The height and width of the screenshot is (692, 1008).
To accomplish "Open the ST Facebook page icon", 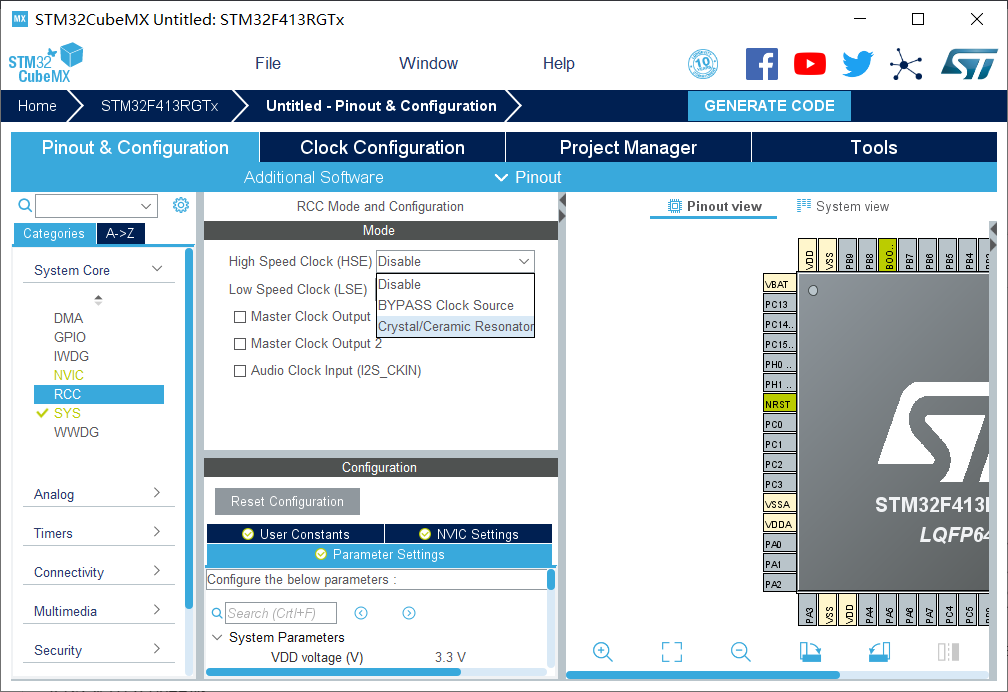I will [762, 64].
